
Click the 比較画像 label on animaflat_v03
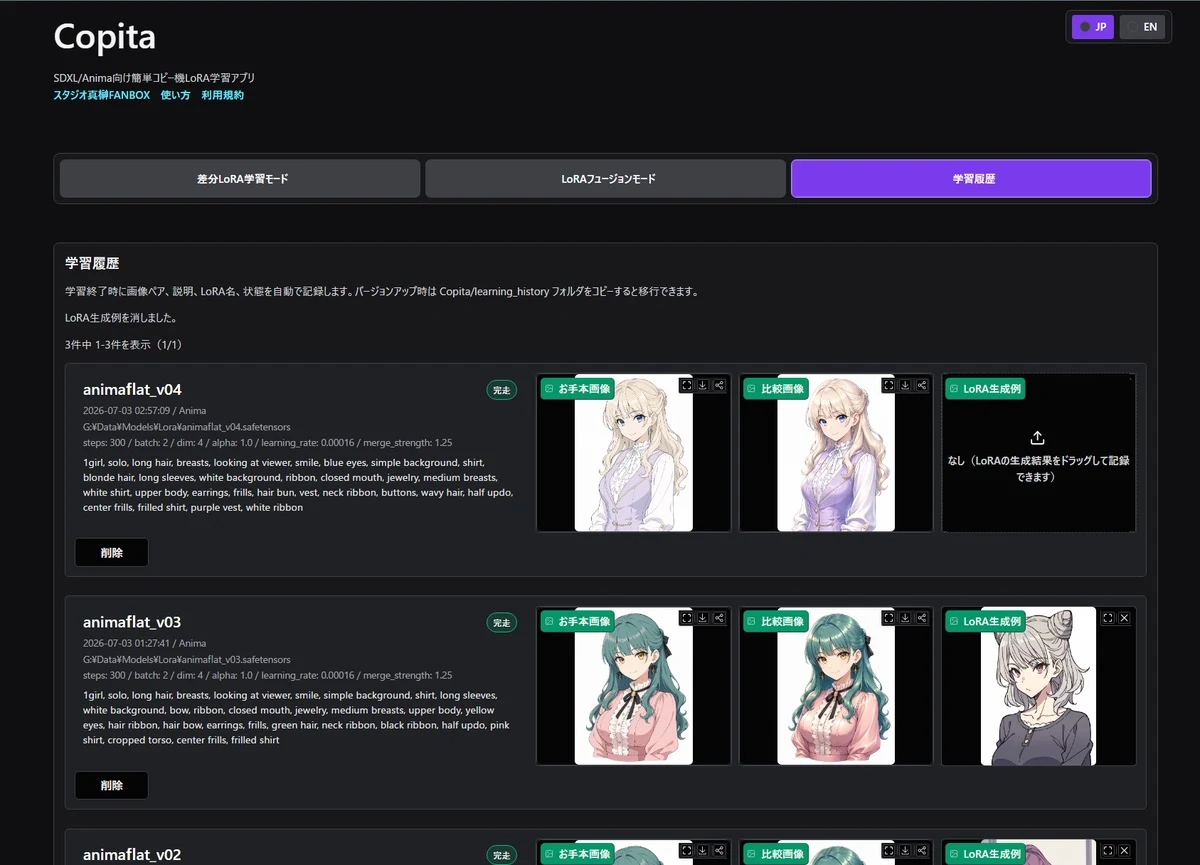click(x=774, y=621)
